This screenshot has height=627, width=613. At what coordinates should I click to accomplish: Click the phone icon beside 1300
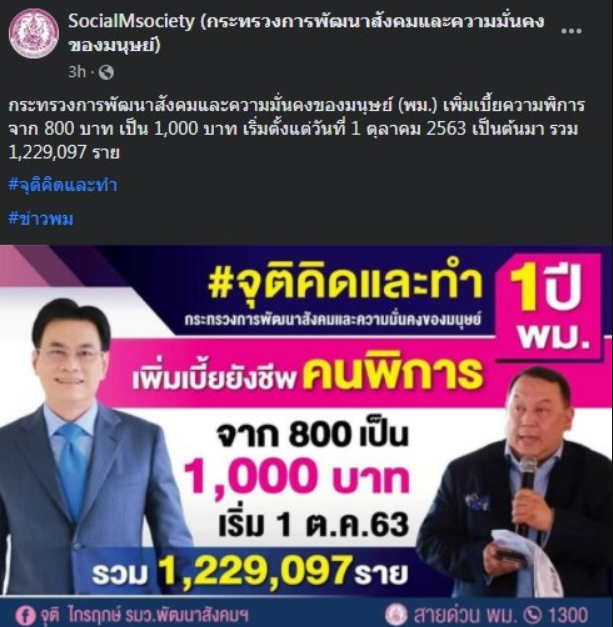point(533,614)
